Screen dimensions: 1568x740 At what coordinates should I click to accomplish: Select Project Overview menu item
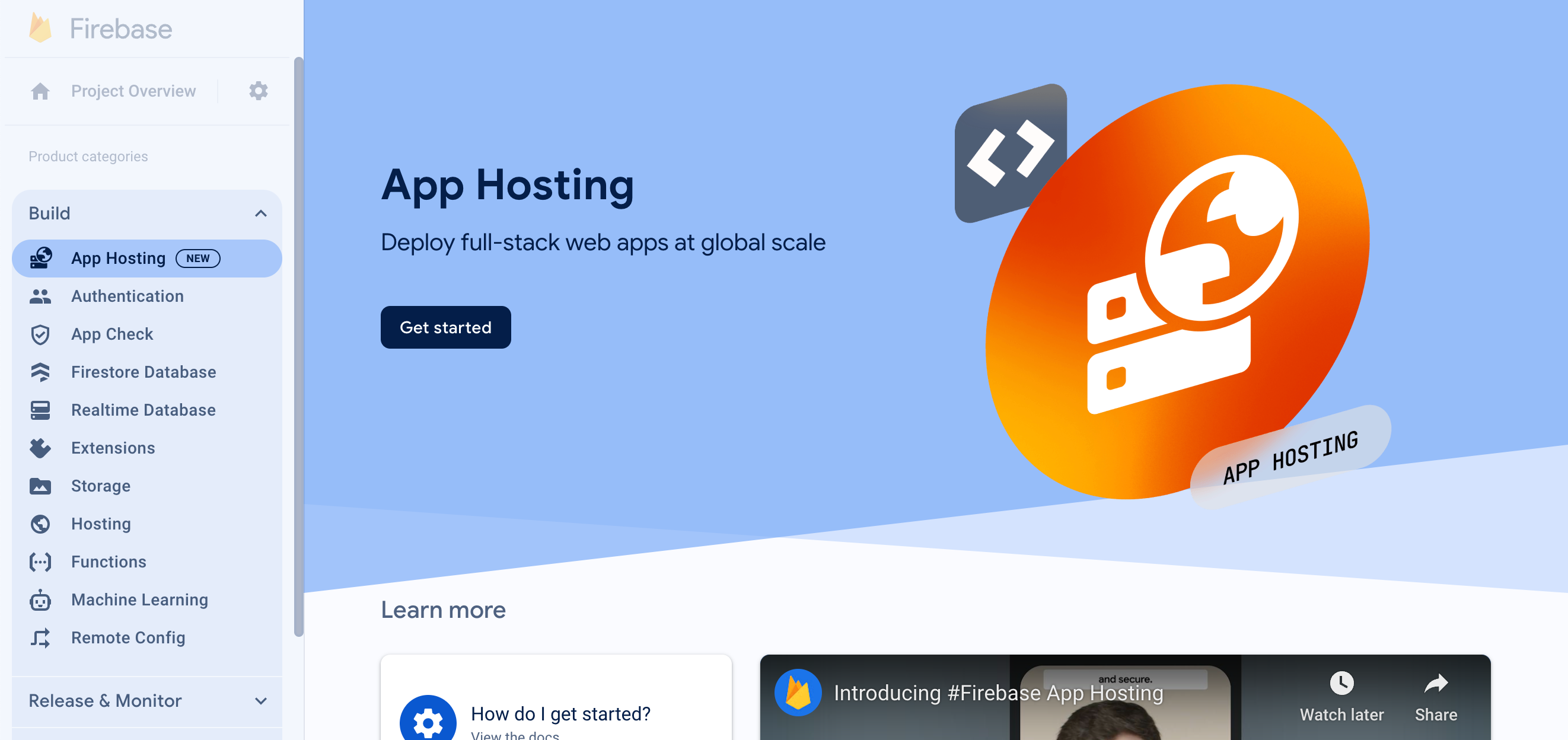(133, 91)
